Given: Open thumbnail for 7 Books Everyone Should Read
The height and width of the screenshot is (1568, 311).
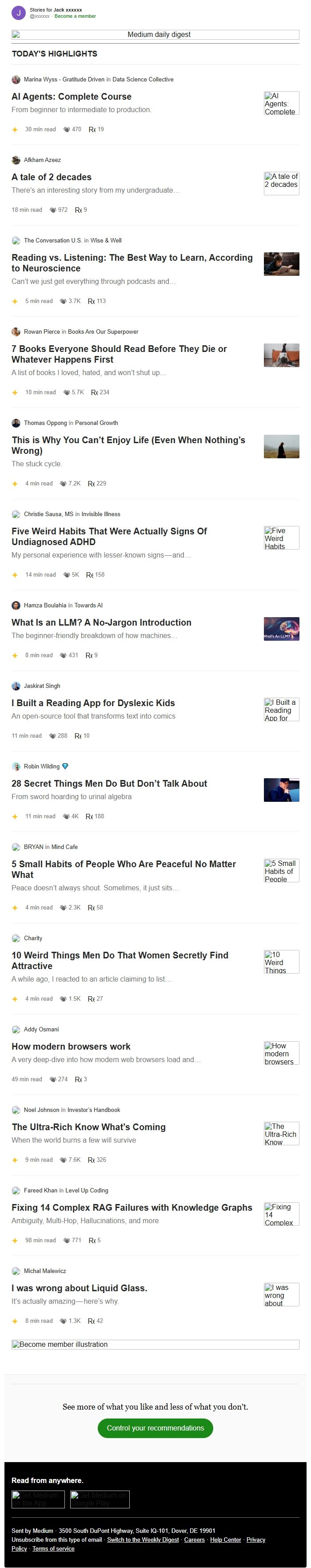Looking at the screenshot, I should click(x=281, y=355).
